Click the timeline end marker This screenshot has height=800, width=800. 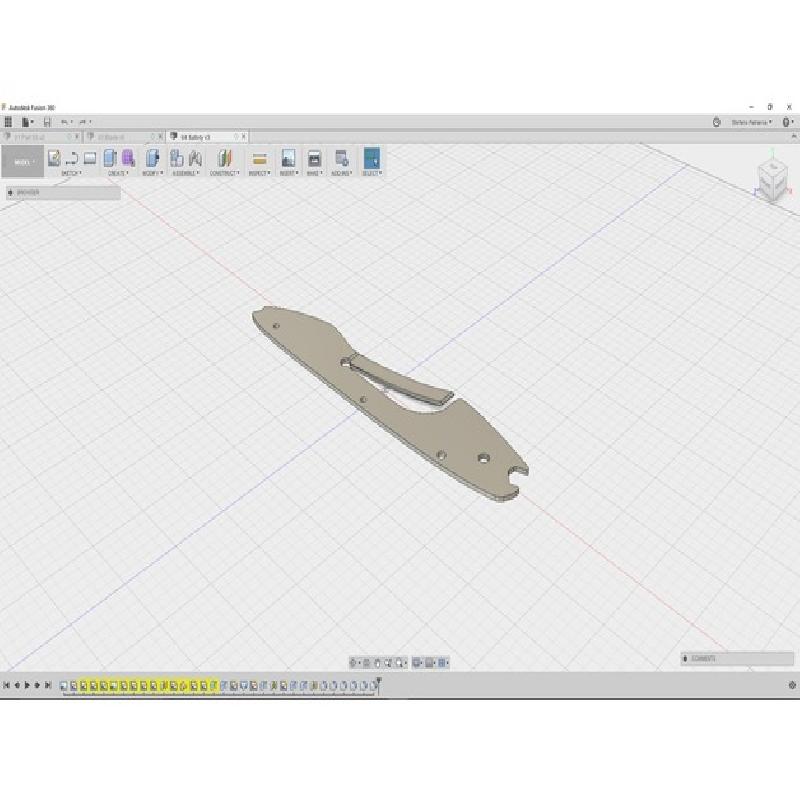pyautogui.click(x=379, y=684)
